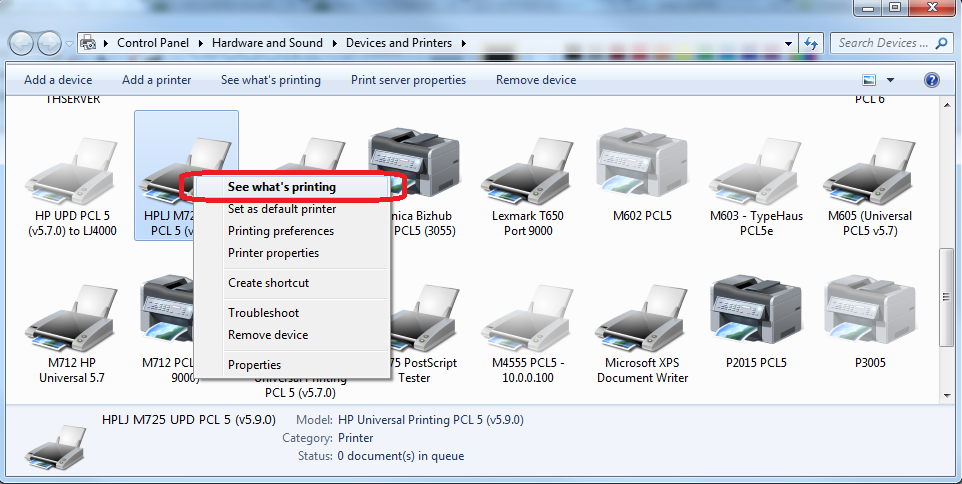The image size is (962, 484).
Task: Expand Hardware and Sound breadcrumb arrow
Action: [x=335, y=43]
